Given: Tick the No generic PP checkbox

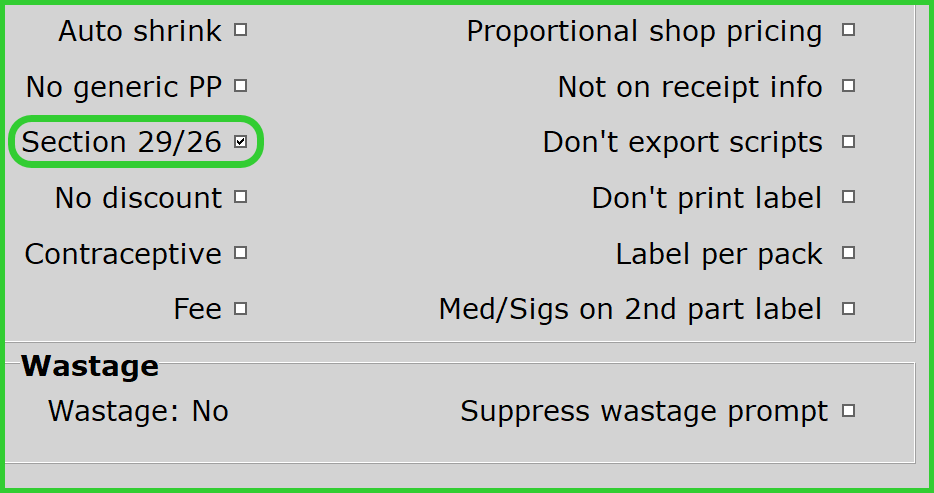Looking at the screenshot, I should click(240, 87).
